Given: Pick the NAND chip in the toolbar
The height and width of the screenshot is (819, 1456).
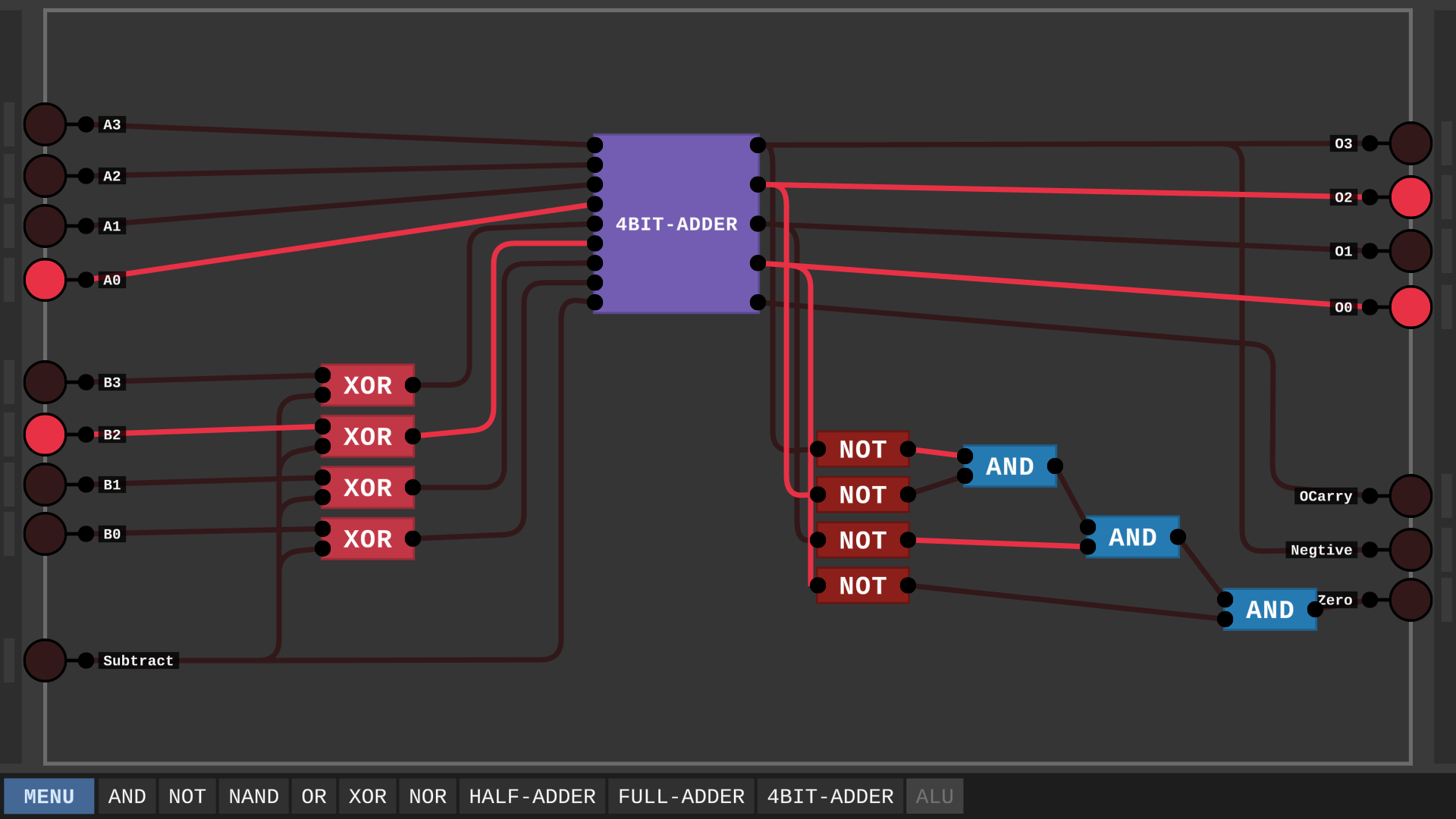Looking at the screenshot, I should (253, 796).
